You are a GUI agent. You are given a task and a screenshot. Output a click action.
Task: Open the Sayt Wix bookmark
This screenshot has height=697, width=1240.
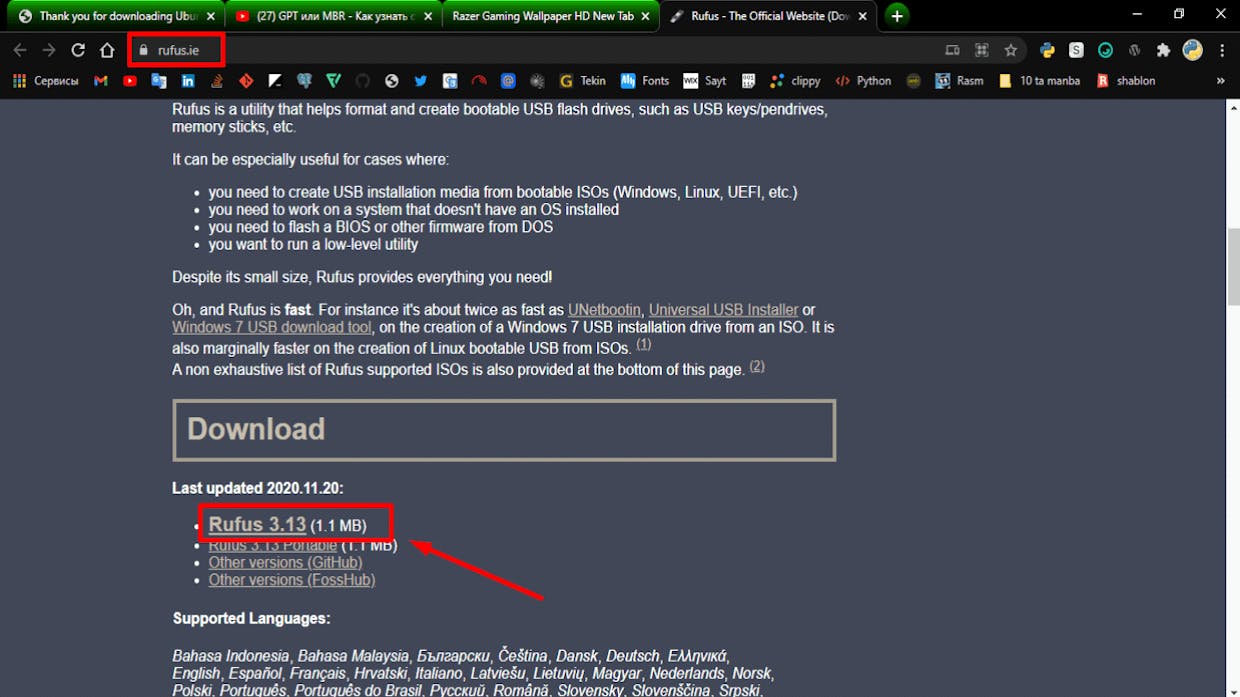(705, 81)
